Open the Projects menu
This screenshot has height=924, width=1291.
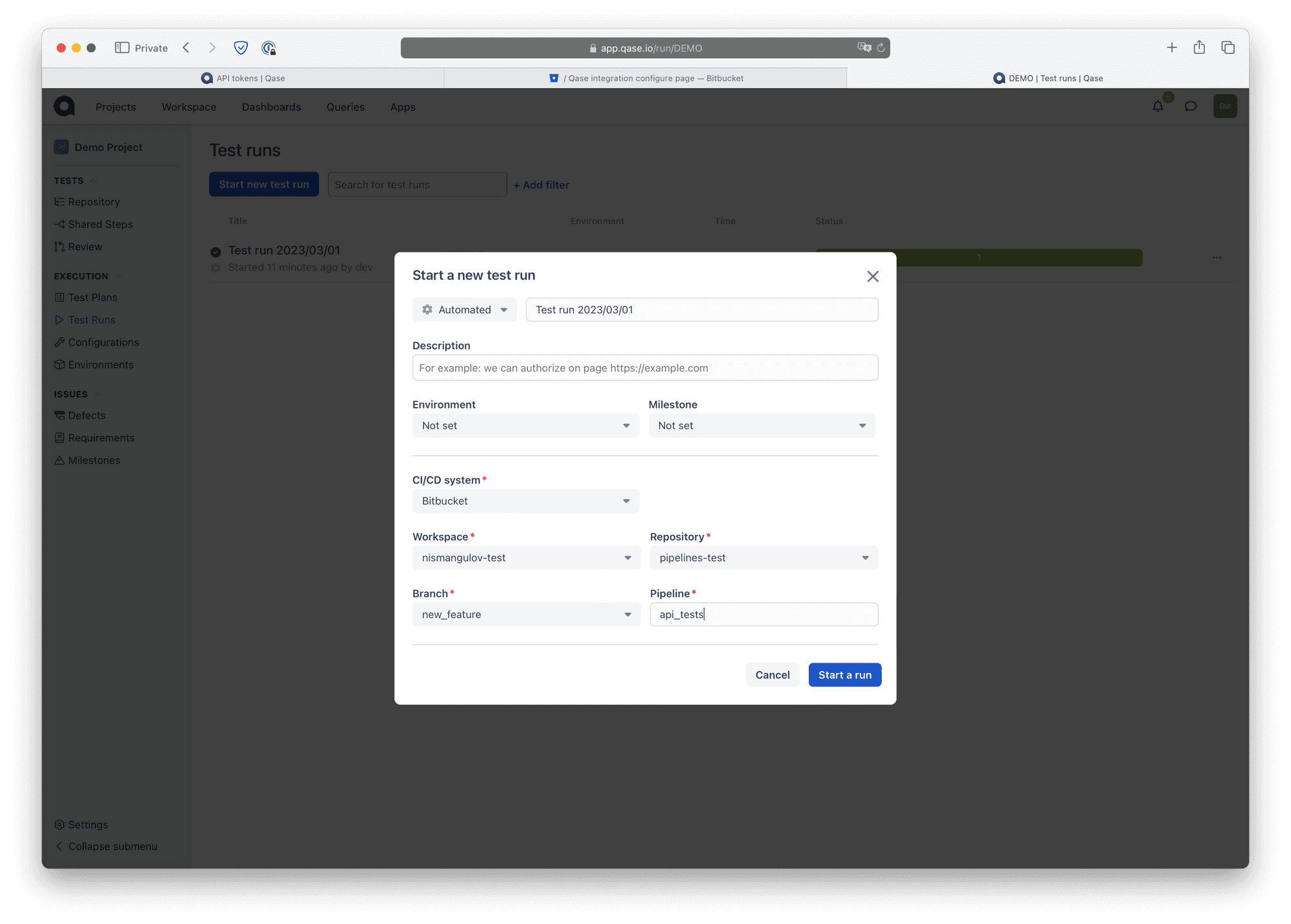[116, 107]
